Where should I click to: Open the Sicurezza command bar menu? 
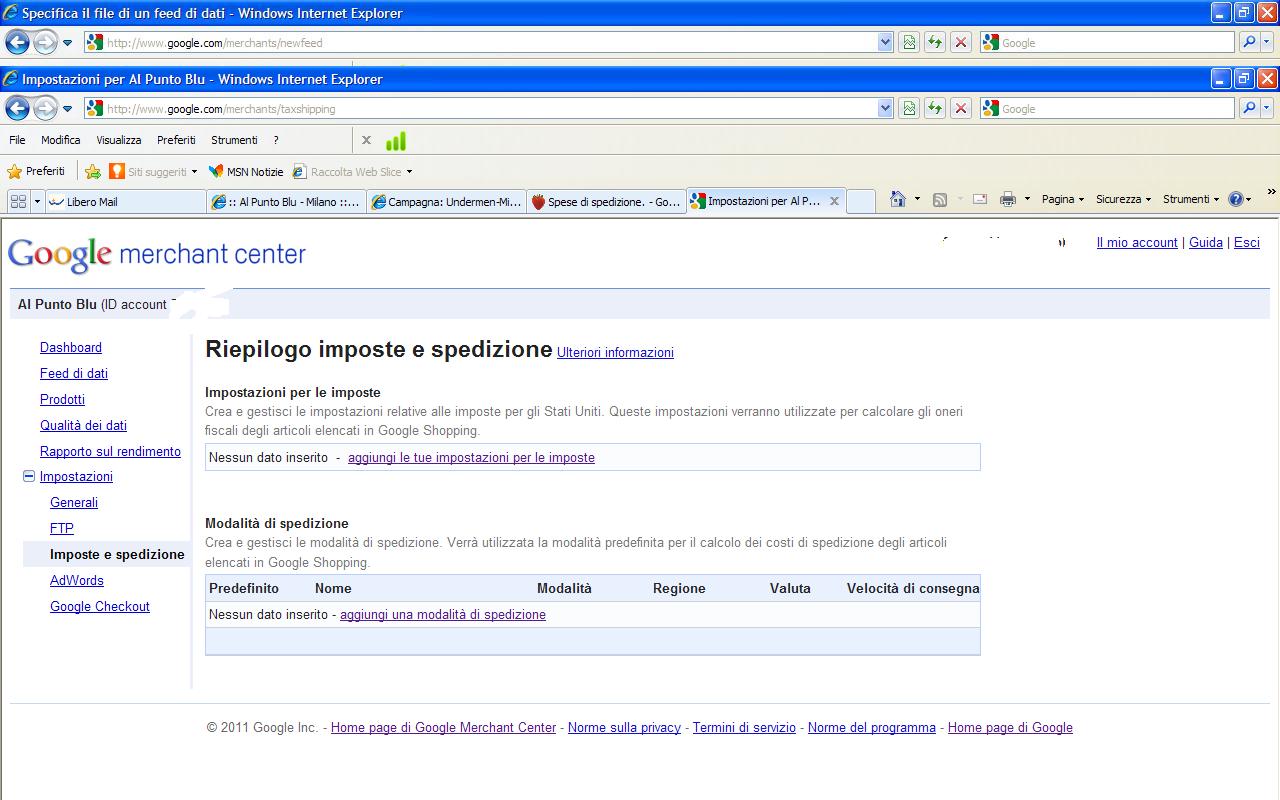tap(1123, 199)
